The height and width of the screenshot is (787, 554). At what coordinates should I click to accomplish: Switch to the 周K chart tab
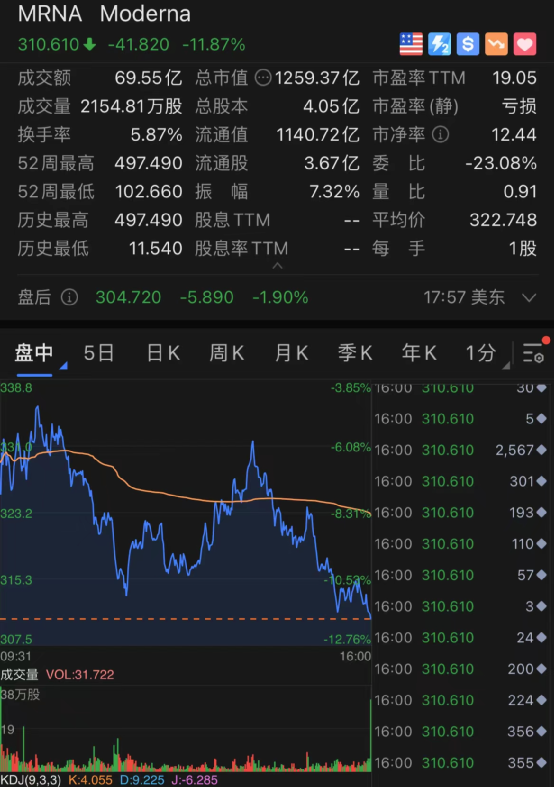click(x=227, y=353)
